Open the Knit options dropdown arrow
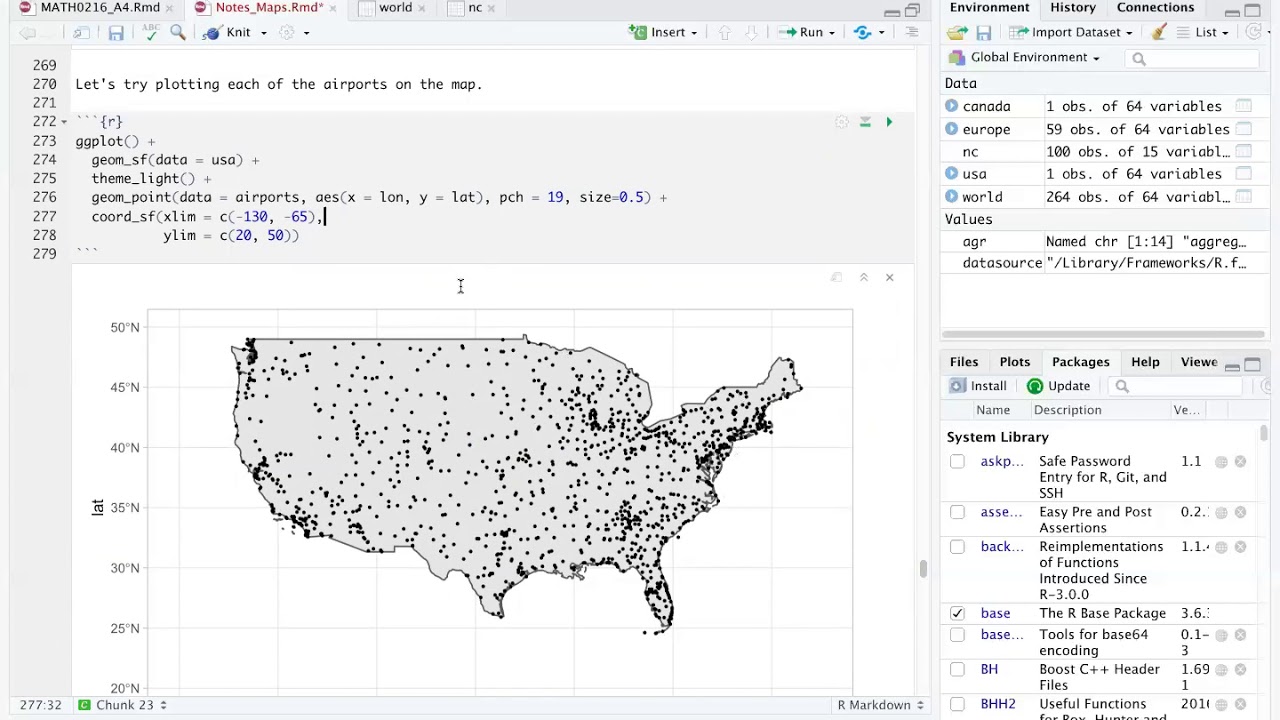The width and height of the screenshot is (1280, 720). click(x=264, y=33)
